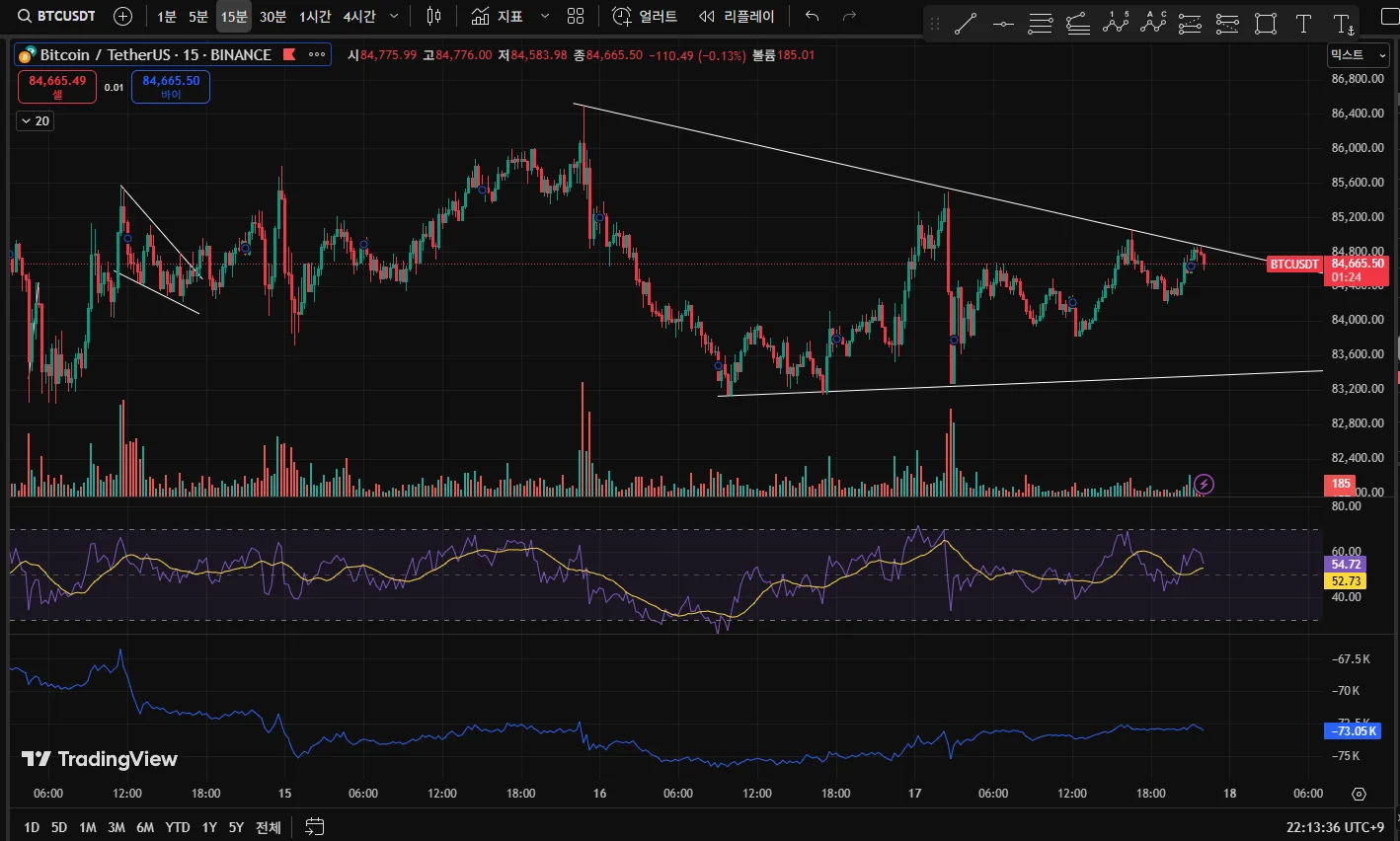Start bar replay with 리플레이

pos(737,16)
